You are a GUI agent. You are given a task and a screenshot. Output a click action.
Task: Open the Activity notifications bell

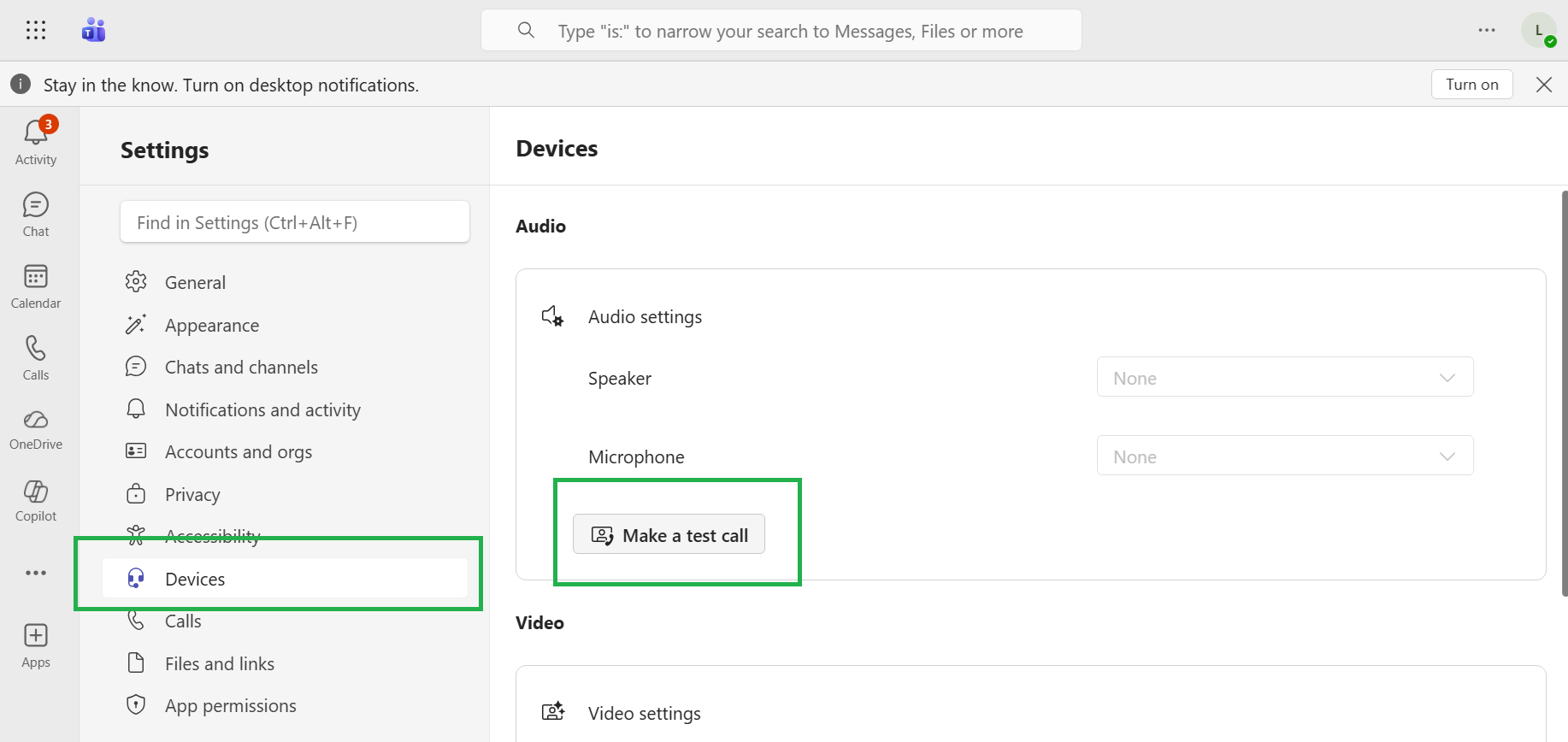click(36, 142)
